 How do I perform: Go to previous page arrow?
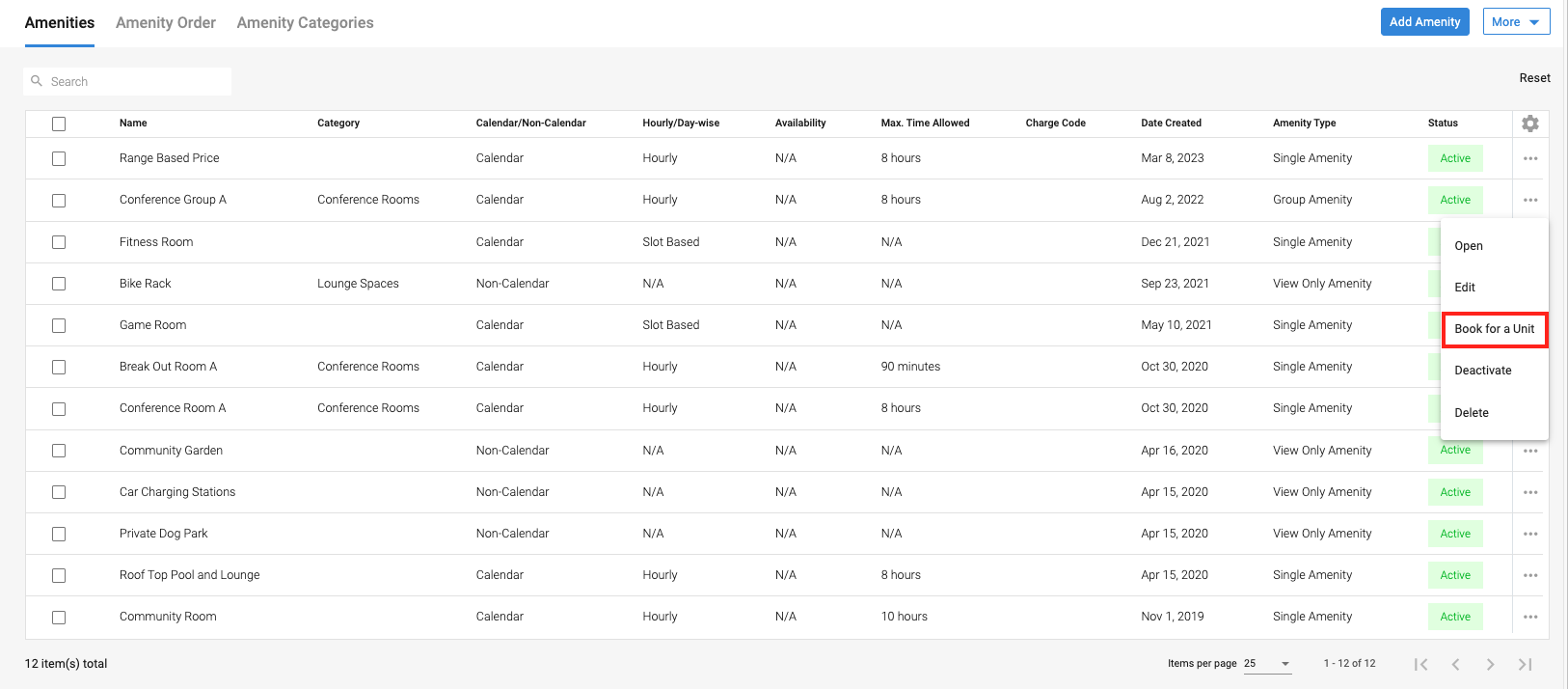pos(1455,664)
